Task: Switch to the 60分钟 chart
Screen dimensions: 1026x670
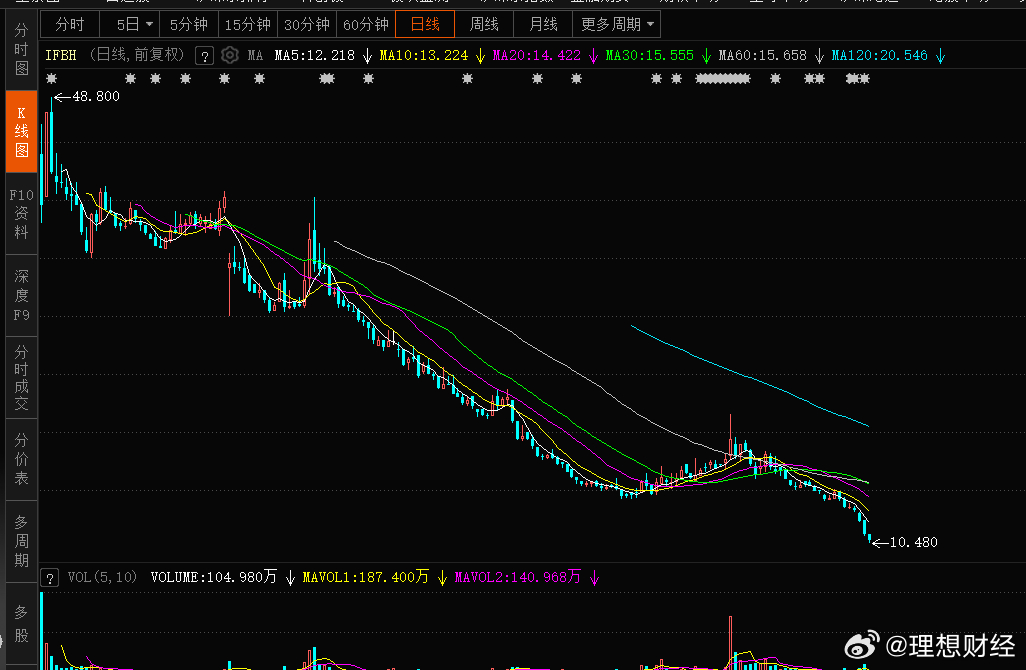Action: pos(366,25)
